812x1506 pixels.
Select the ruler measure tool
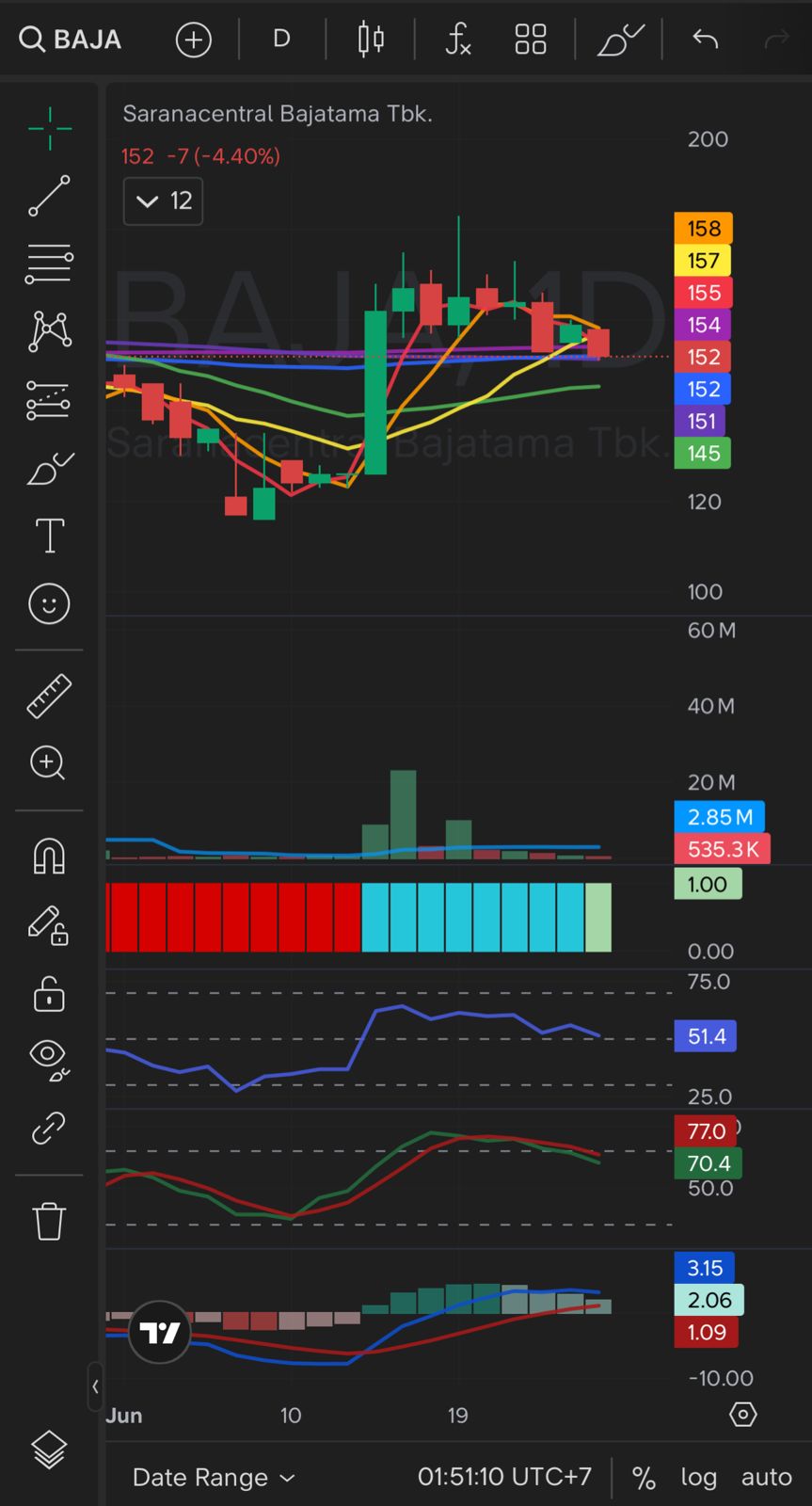[49, 697]
